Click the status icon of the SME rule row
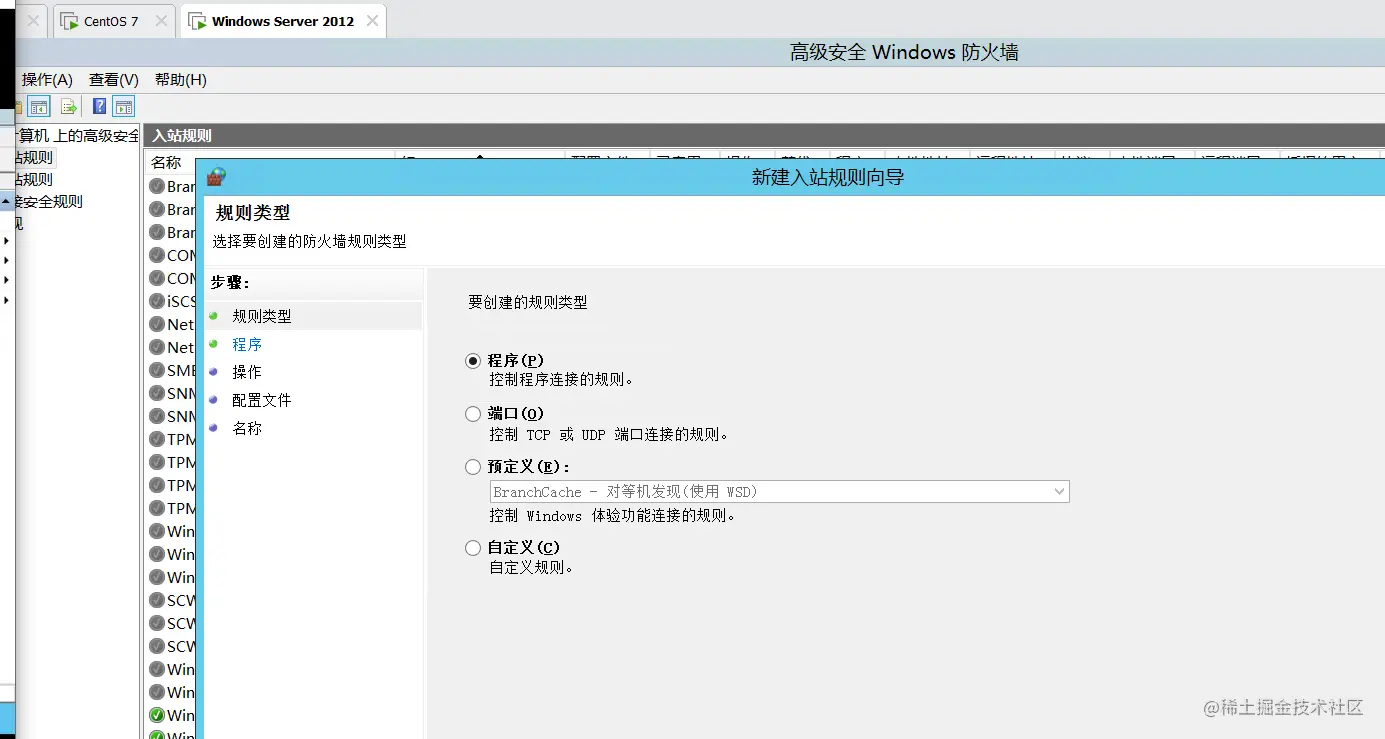The width and height of the screenshot is (1385, 739). [157, 370]
